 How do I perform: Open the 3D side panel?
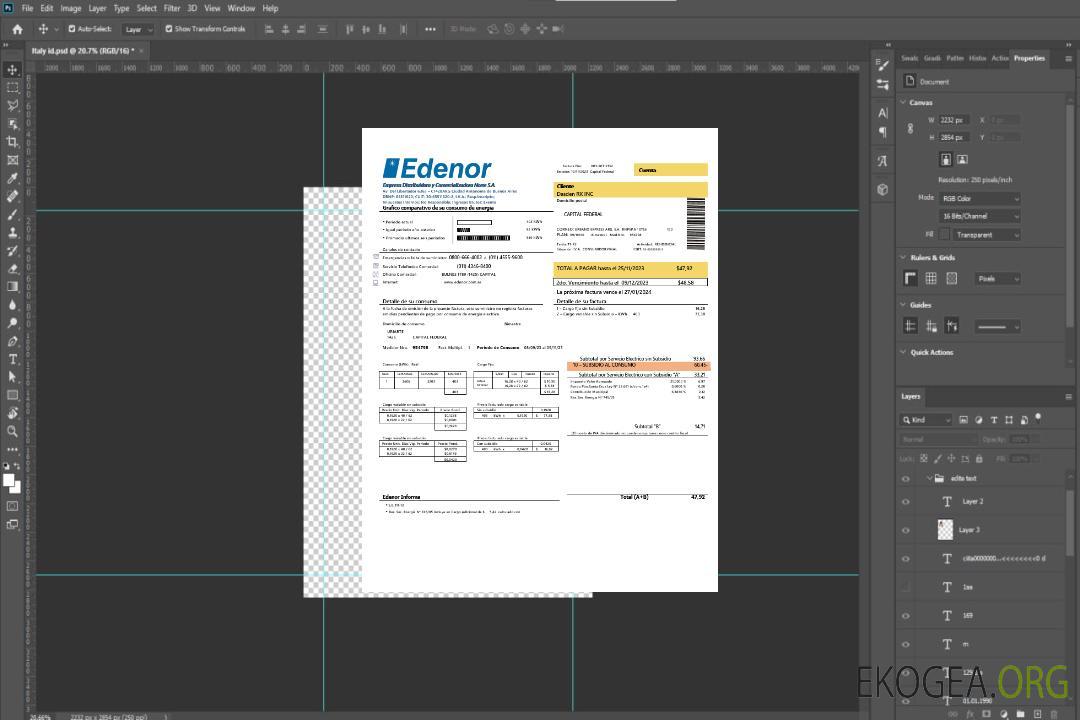click(882, 189)
